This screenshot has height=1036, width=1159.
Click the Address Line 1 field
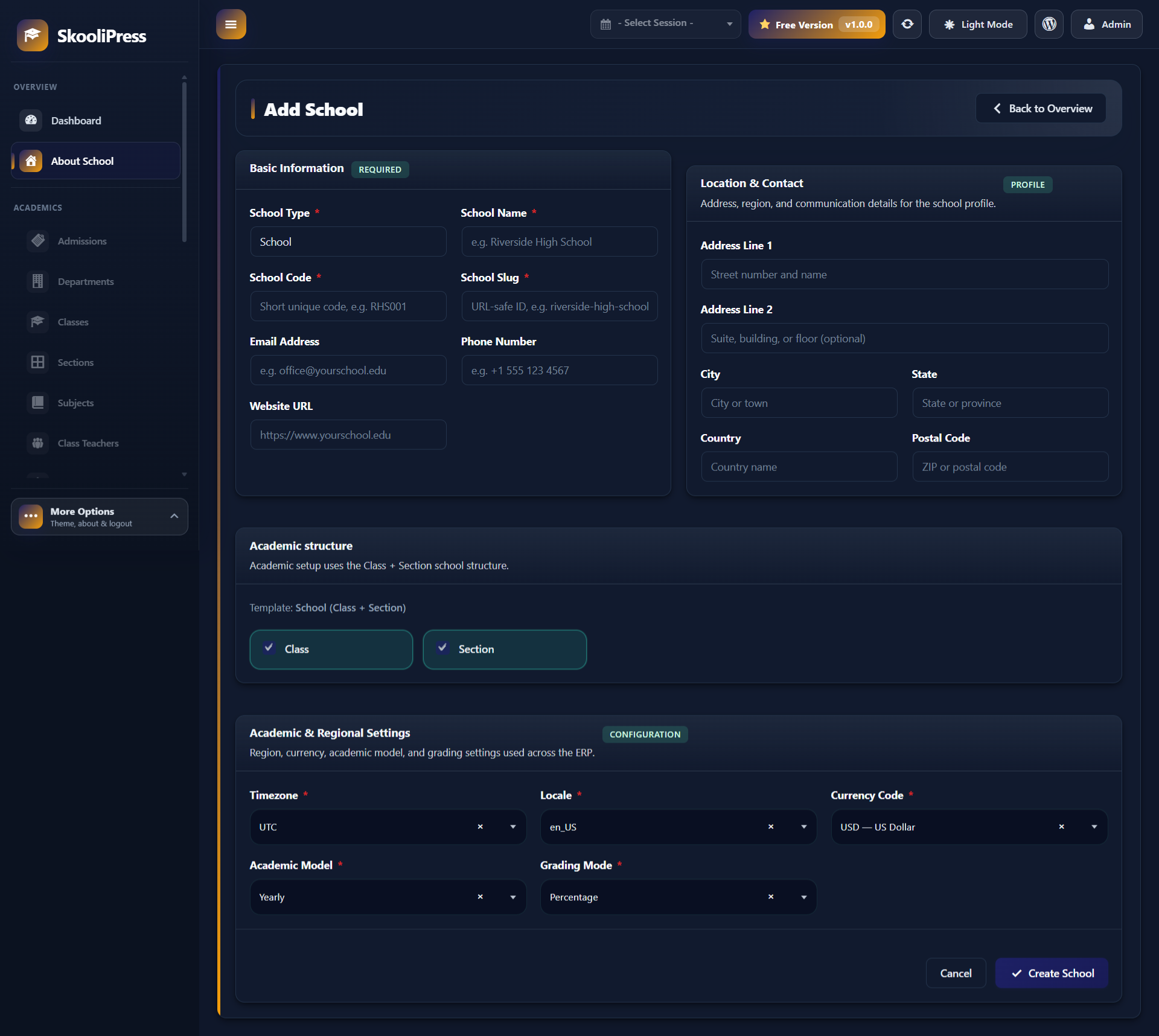tap(904, 274)
